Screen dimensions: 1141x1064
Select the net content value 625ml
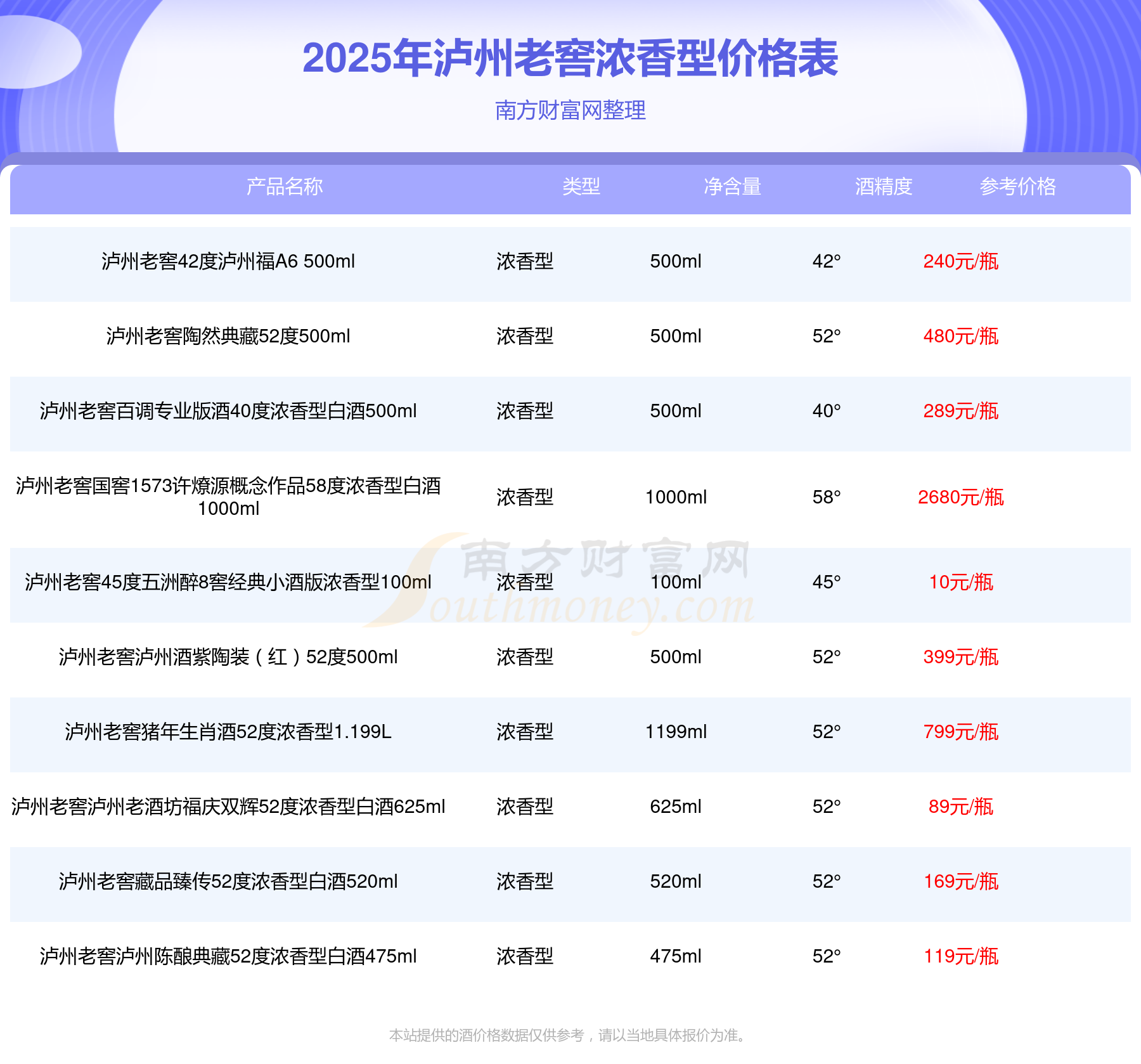(x=676, y=807)
